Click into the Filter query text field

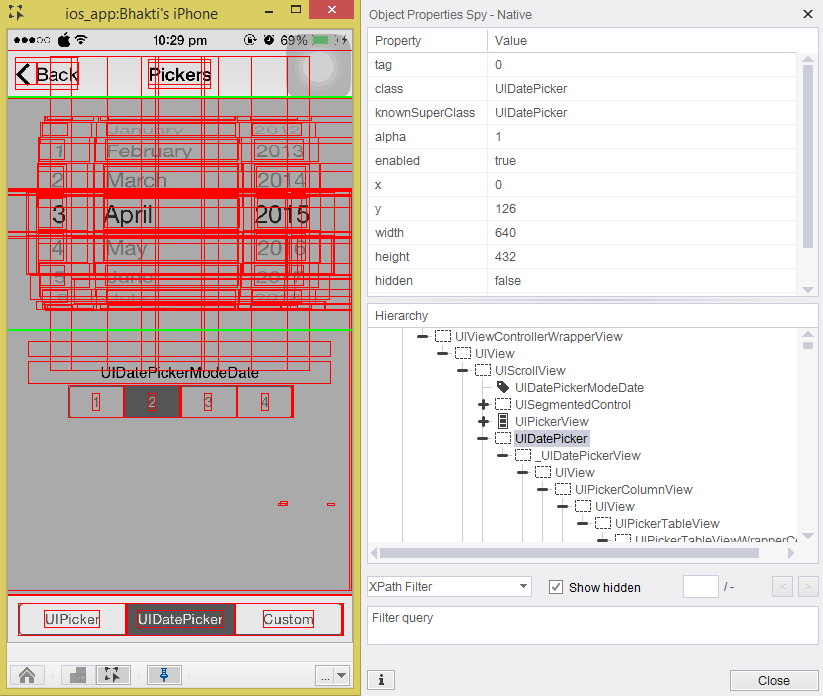tap(592, 625)
